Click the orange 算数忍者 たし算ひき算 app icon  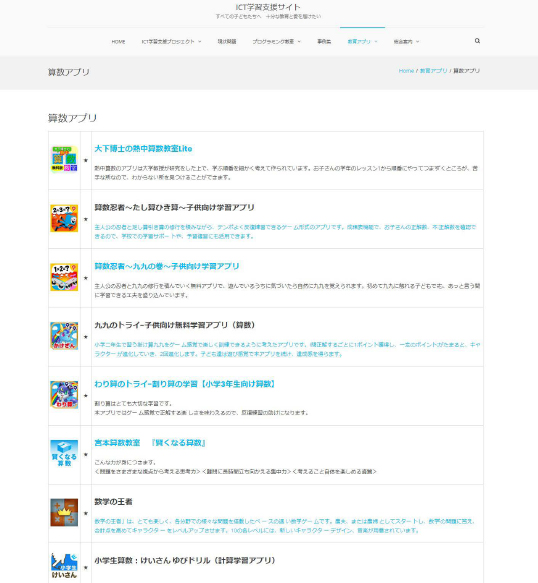(64, 218)
